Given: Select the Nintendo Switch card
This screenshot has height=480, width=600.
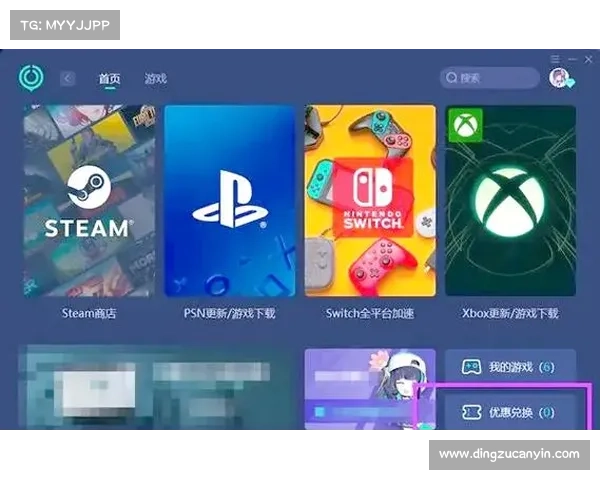Looking at the screenshot, I should click(370, 201).
